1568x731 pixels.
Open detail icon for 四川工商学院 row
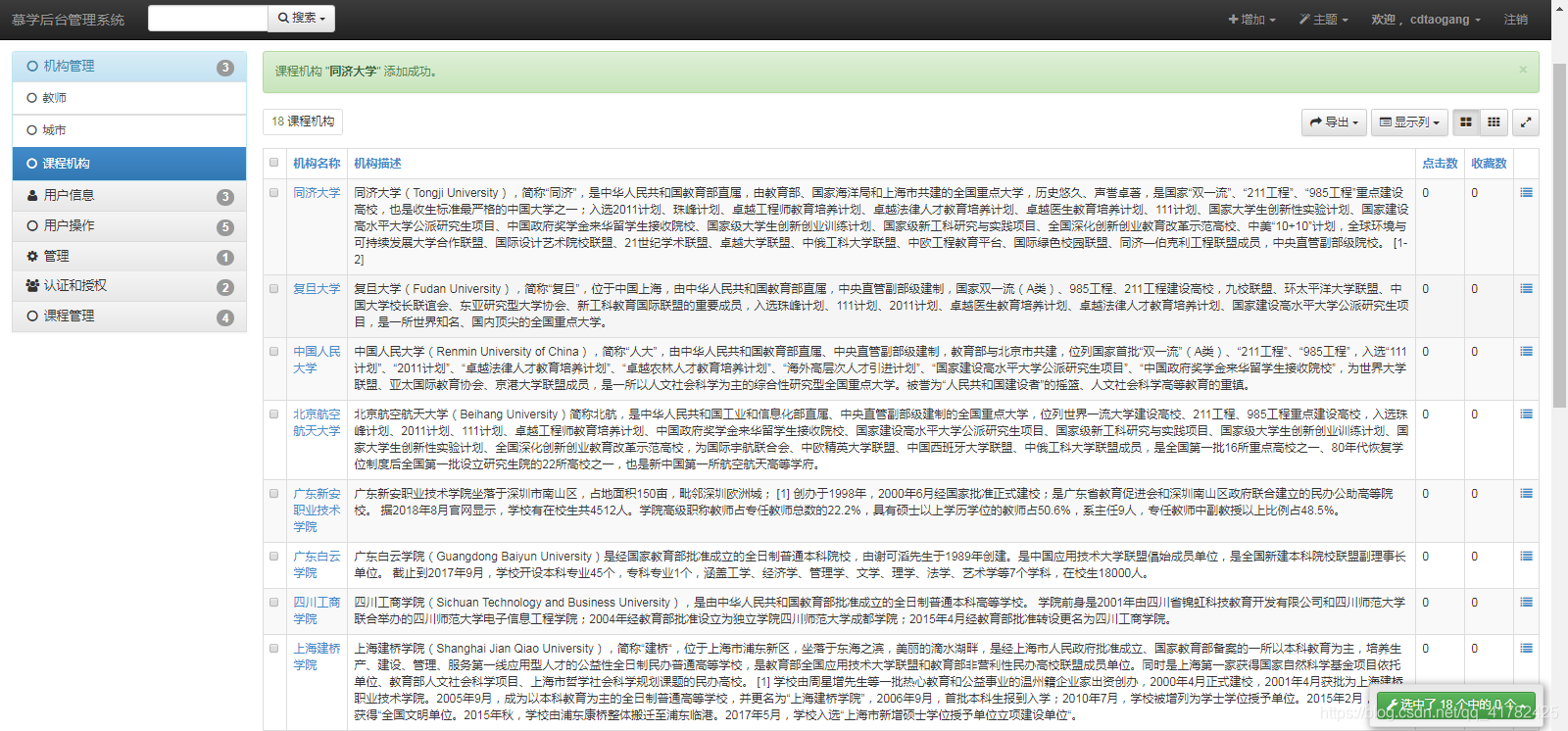pyautogui.click(x=1526, y=603)
